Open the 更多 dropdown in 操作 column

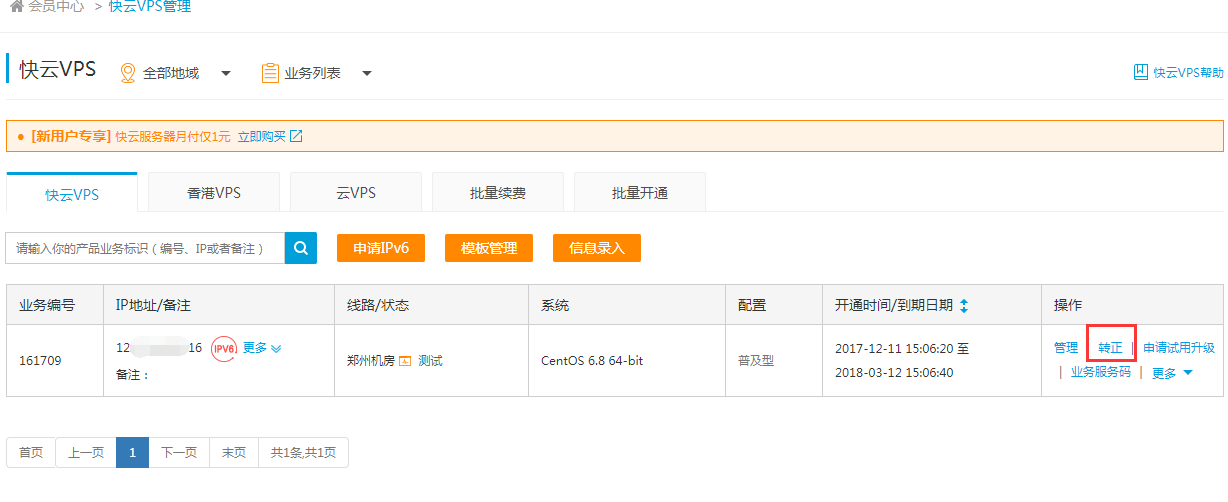point(1172,373)
